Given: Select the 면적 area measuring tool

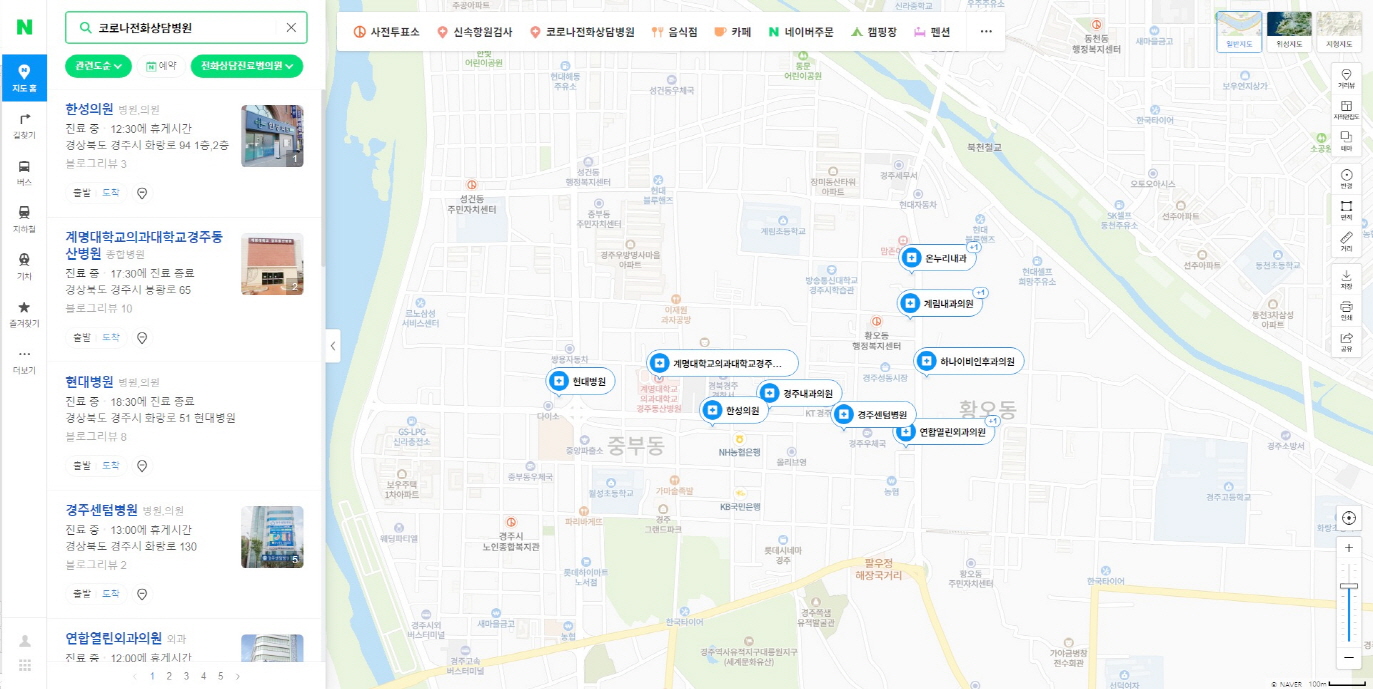Looking at the screenshot, I should click(1346, 210).
